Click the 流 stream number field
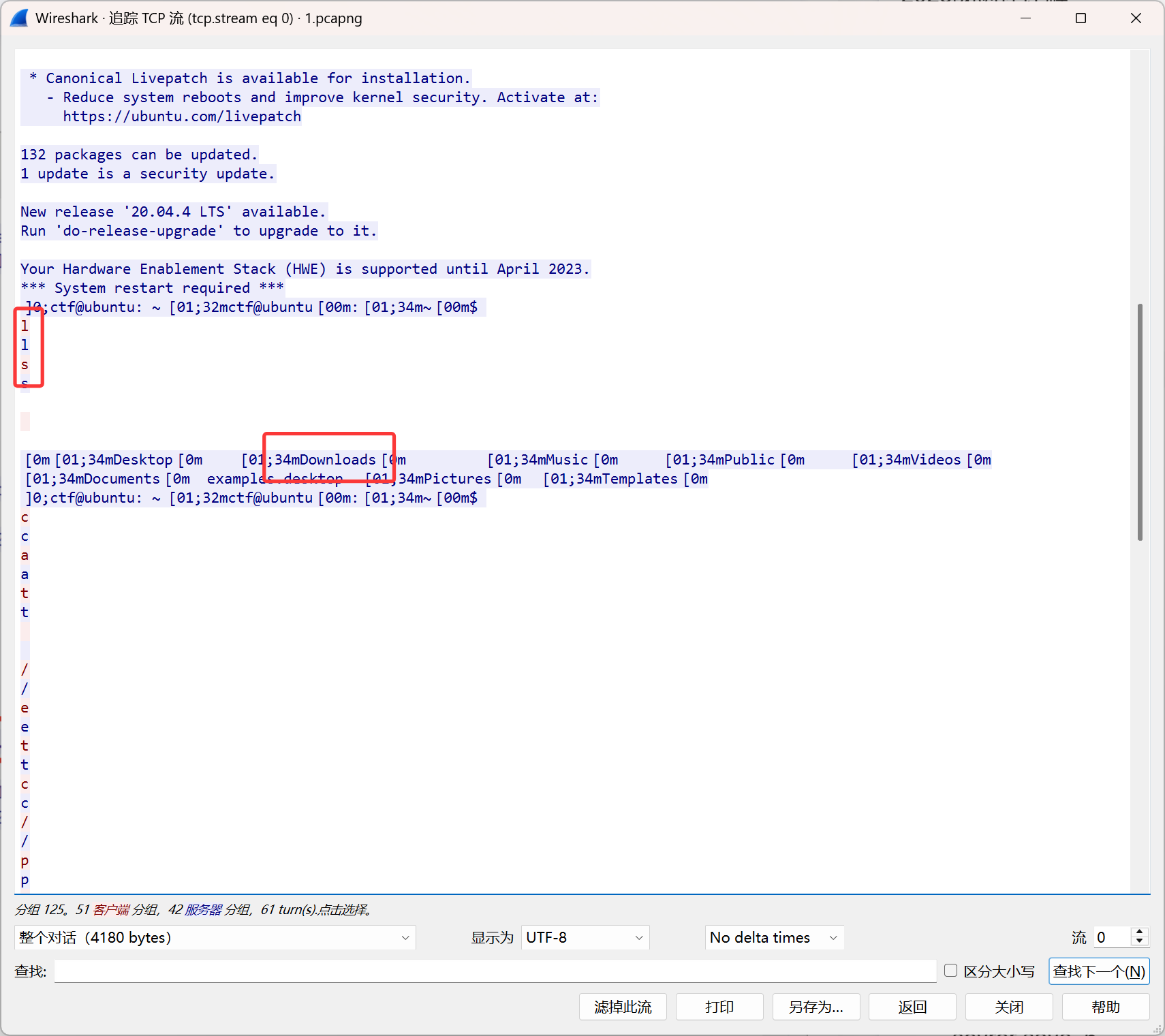 [x=1113, y=937]
